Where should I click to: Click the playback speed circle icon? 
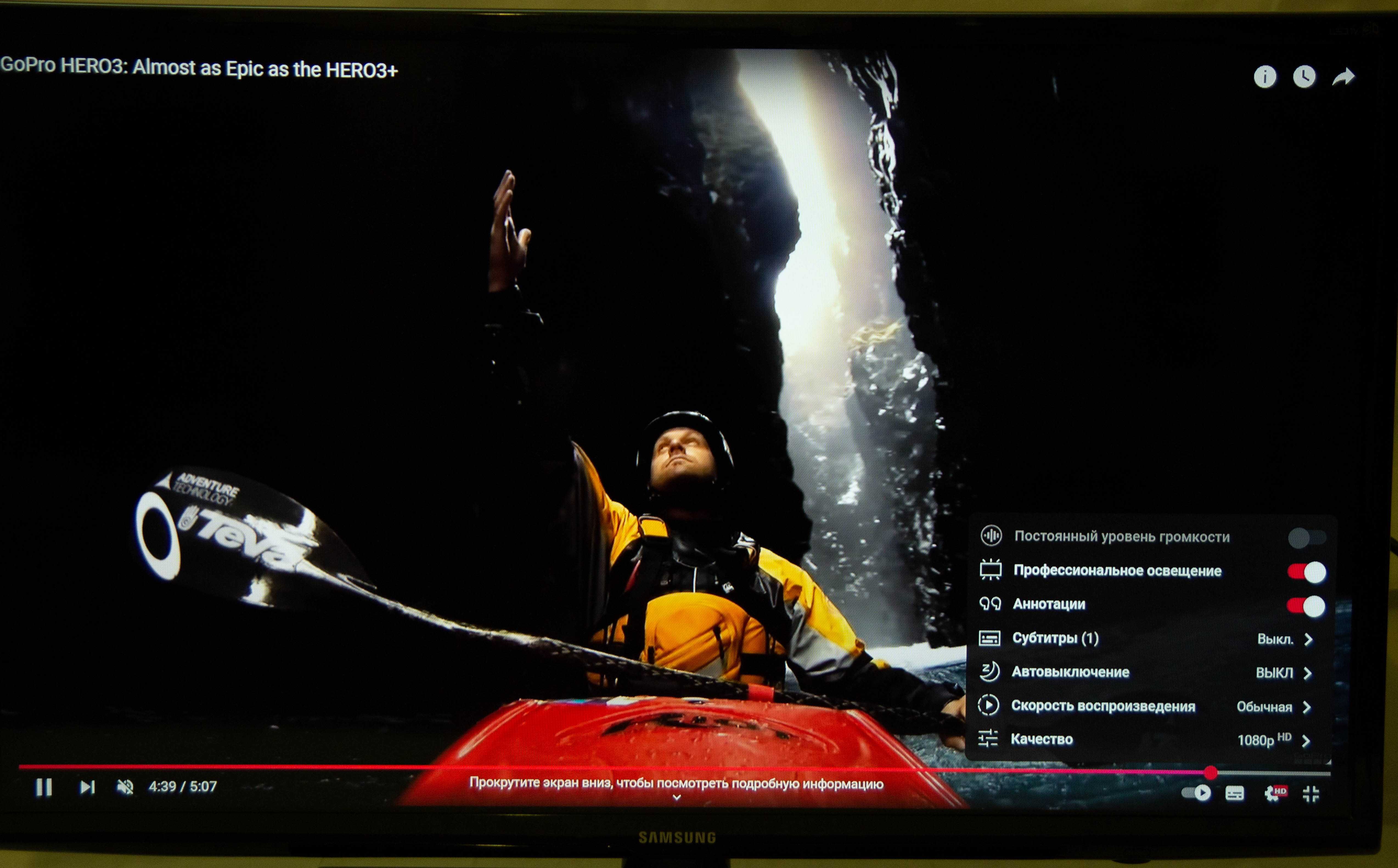coord(988,705)
